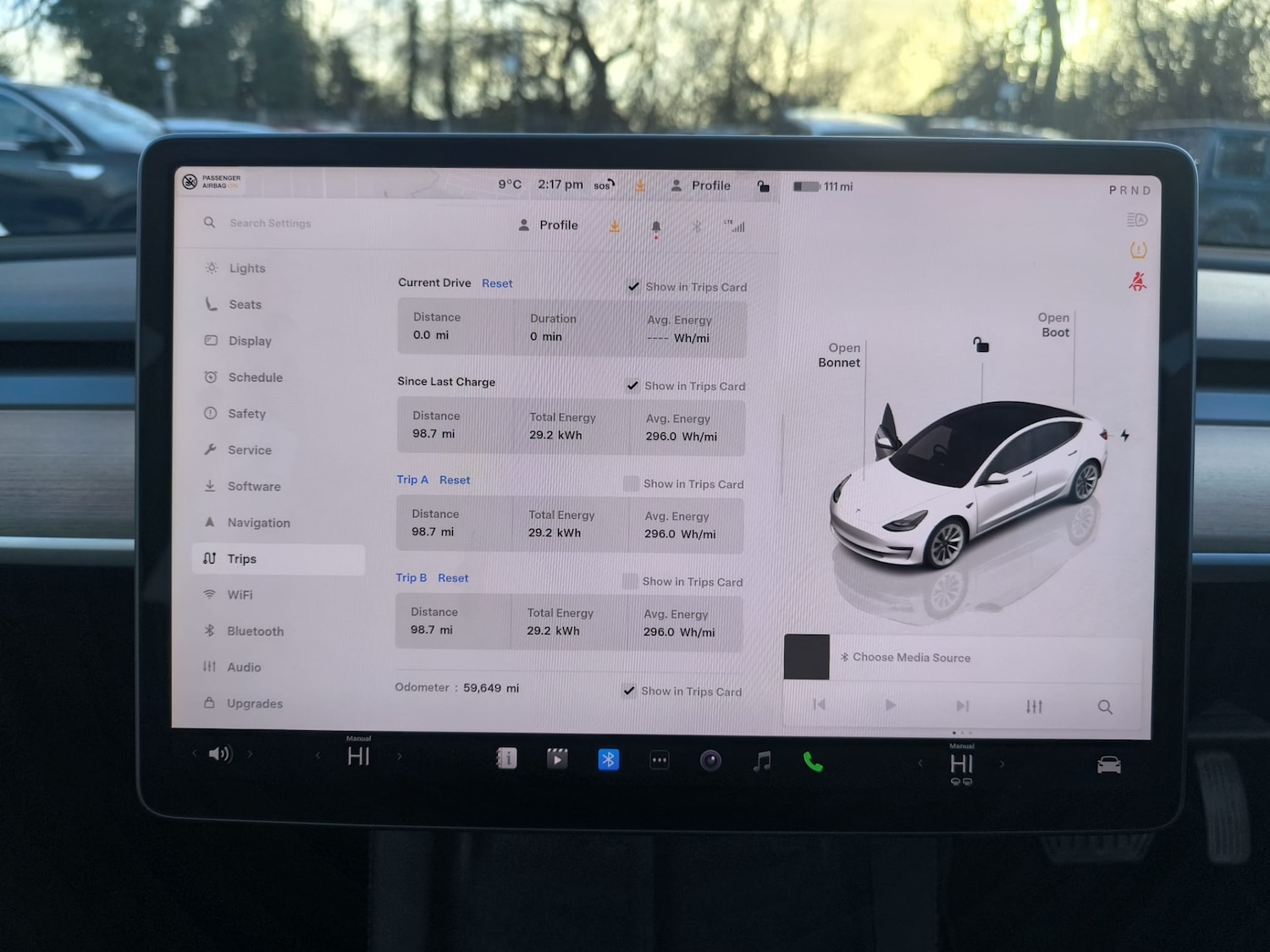
Task: Enable Show in Trips Card for Trip A
Action: (x=631, y=483)
